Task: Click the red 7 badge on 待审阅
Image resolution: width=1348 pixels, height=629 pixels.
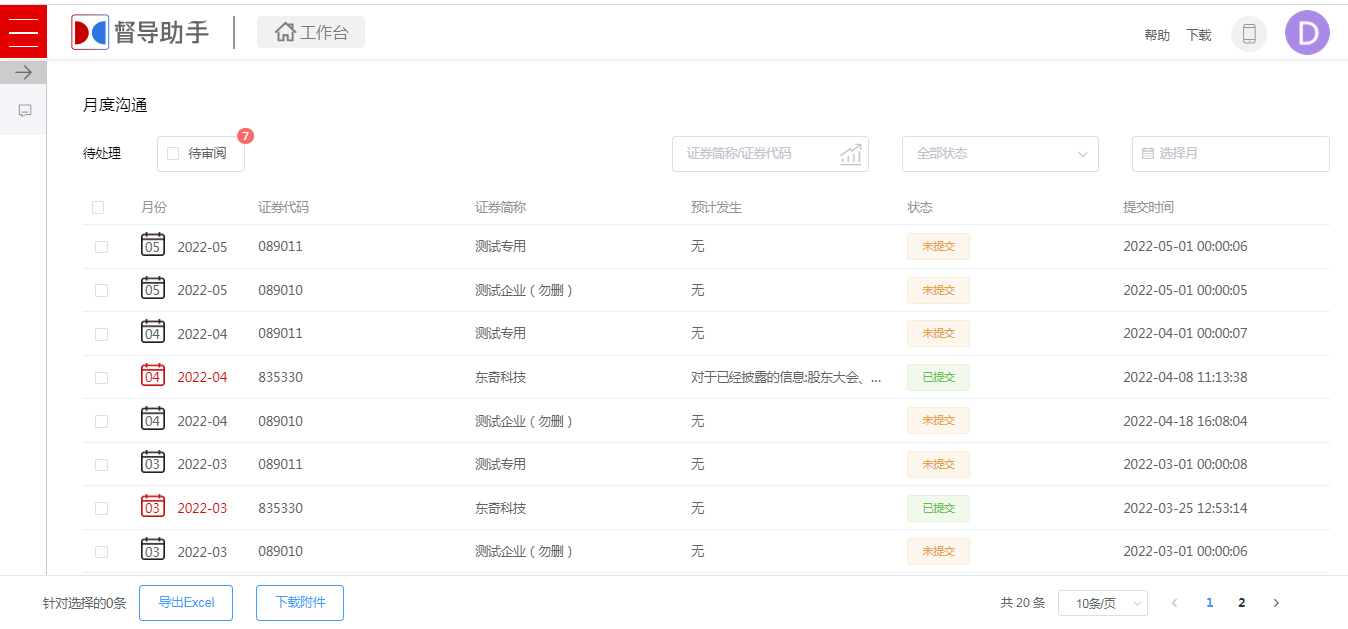Action: [246, 135]
